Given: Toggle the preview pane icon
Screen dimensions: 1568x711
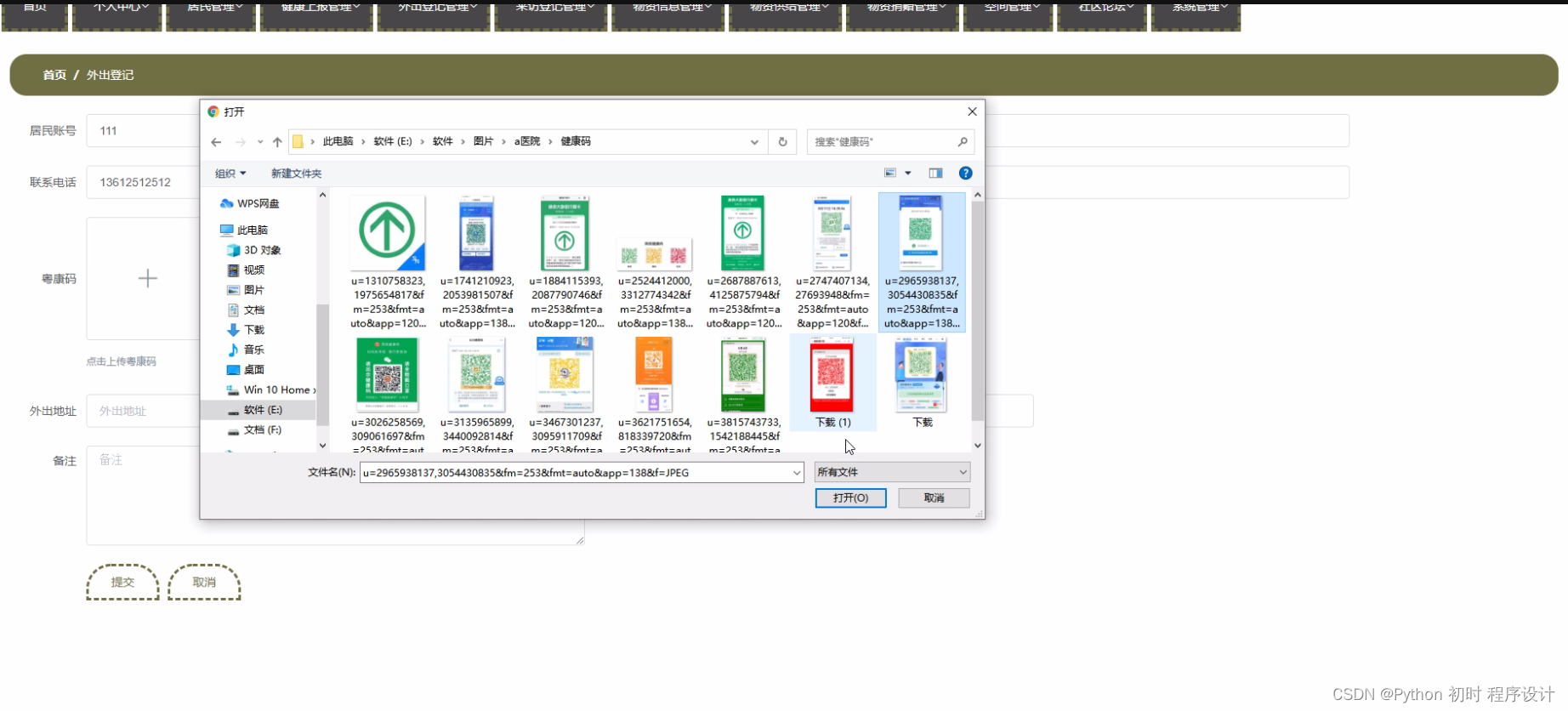Looking at the screenshot, I should [935, 173].
